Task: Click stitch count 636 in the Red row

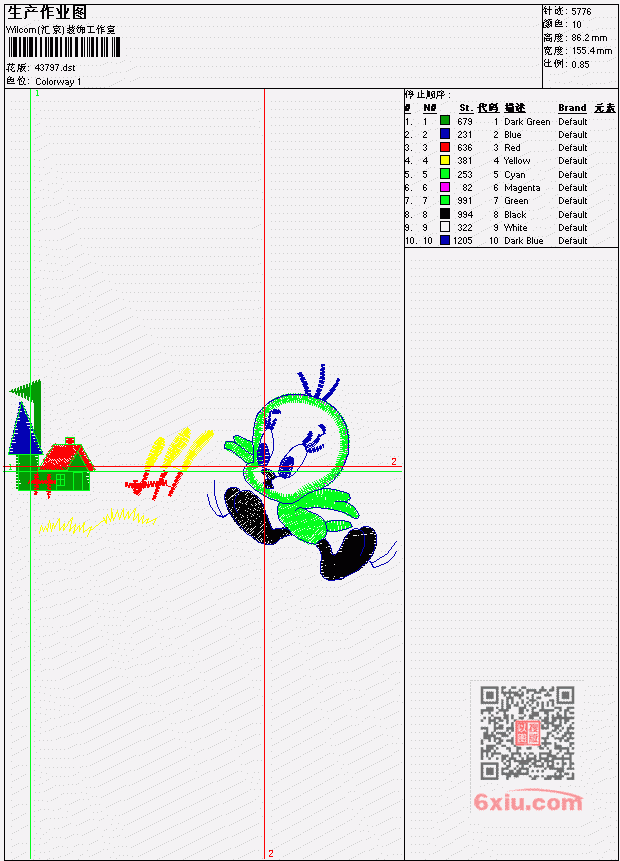Action: click(465, 148)
